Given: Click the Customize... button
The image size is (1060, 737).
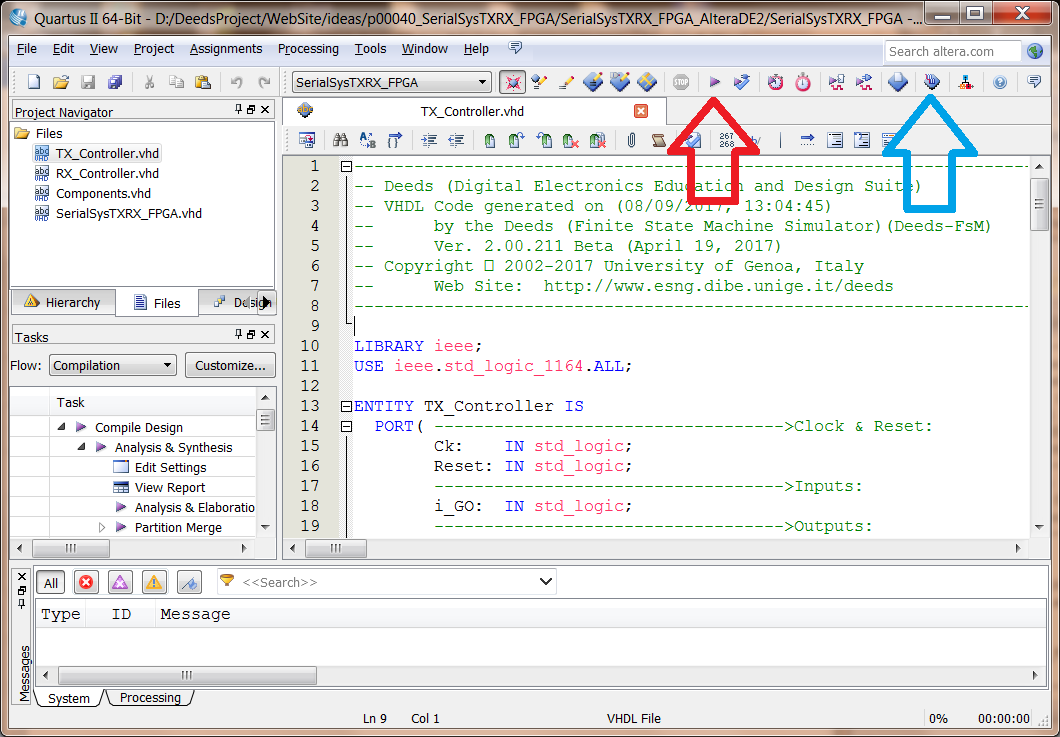Looking at the screenshot, I should point(230,366).
